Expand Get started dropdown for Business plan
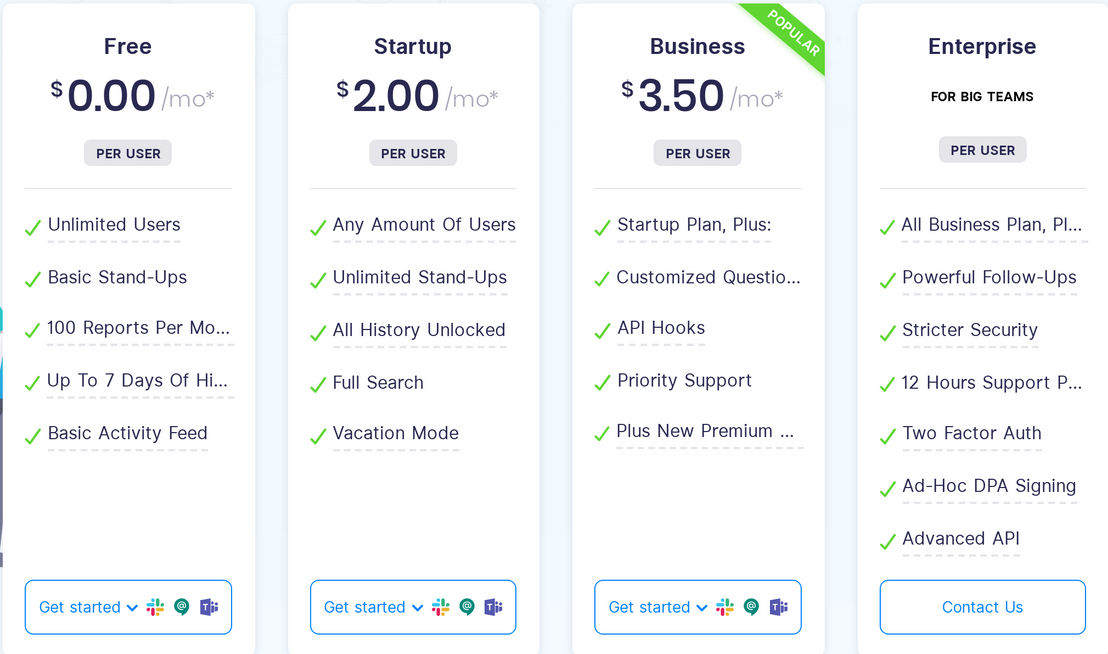Viewport: 1108px width, 654px height. (658, 607)
